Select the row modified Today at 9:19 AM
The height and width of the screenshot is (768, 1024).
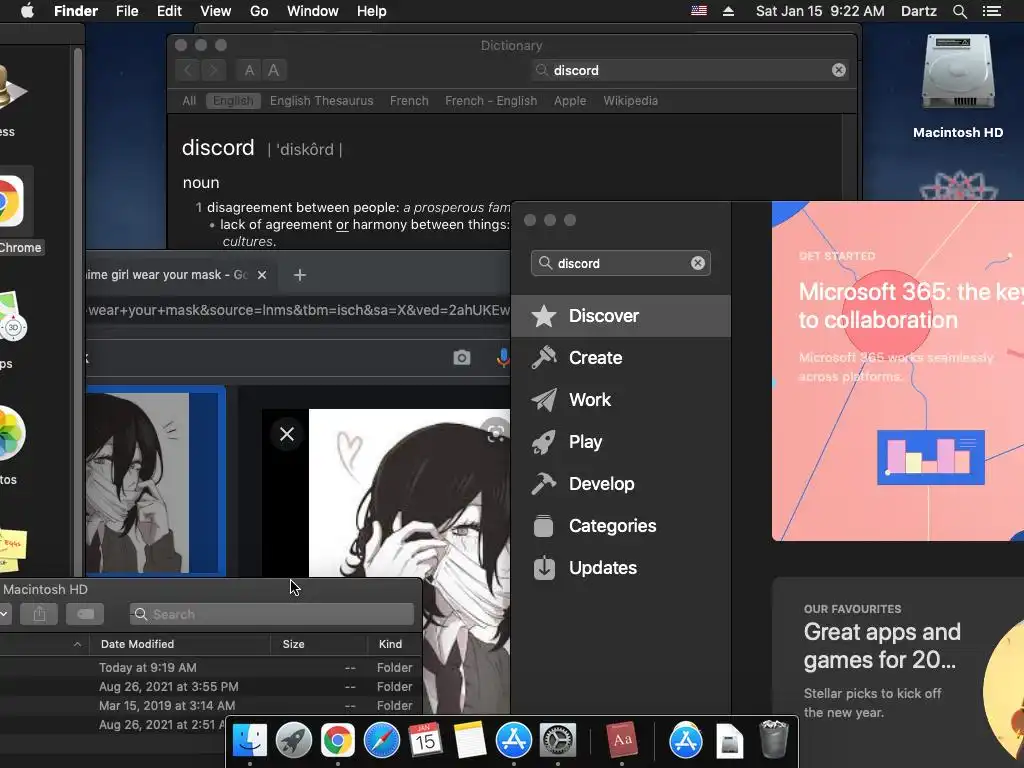pyautogui.click(x=210, y=667)
